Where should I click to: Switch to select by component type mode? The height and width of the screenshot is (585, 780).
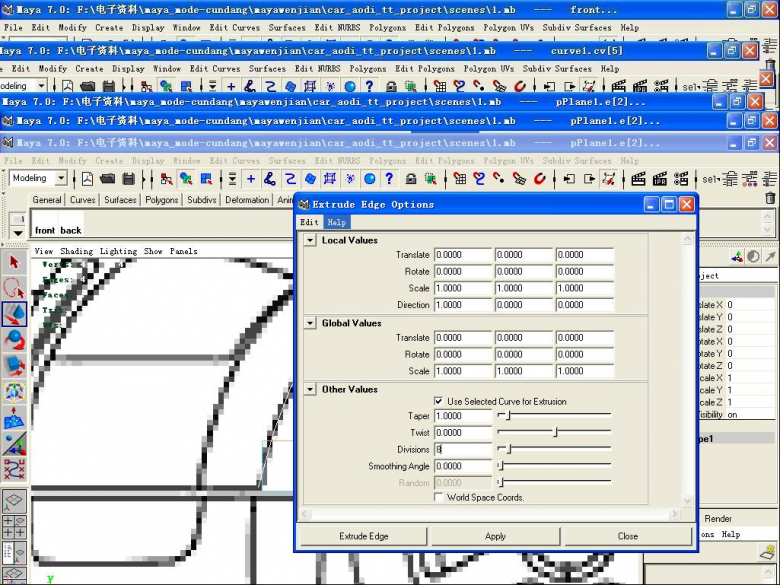tap(206, 179)
